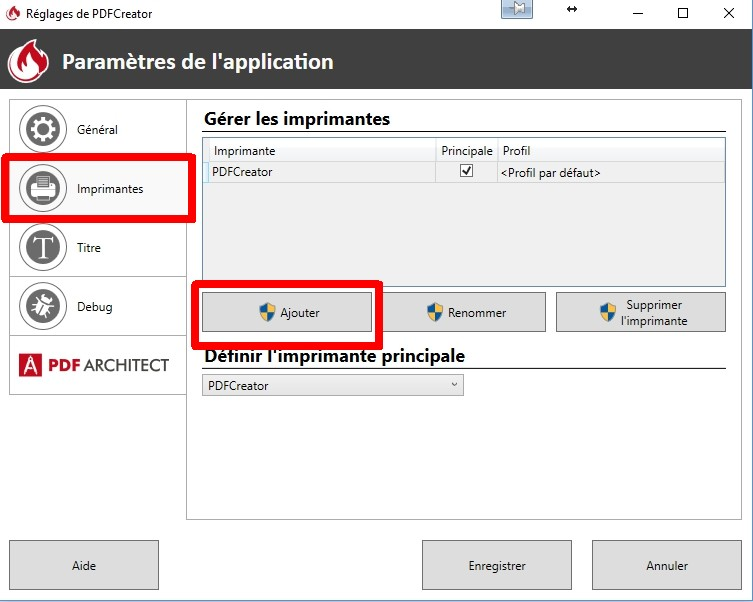
Task: Click the gear icon for Général
Action: (x=43, y=129)
